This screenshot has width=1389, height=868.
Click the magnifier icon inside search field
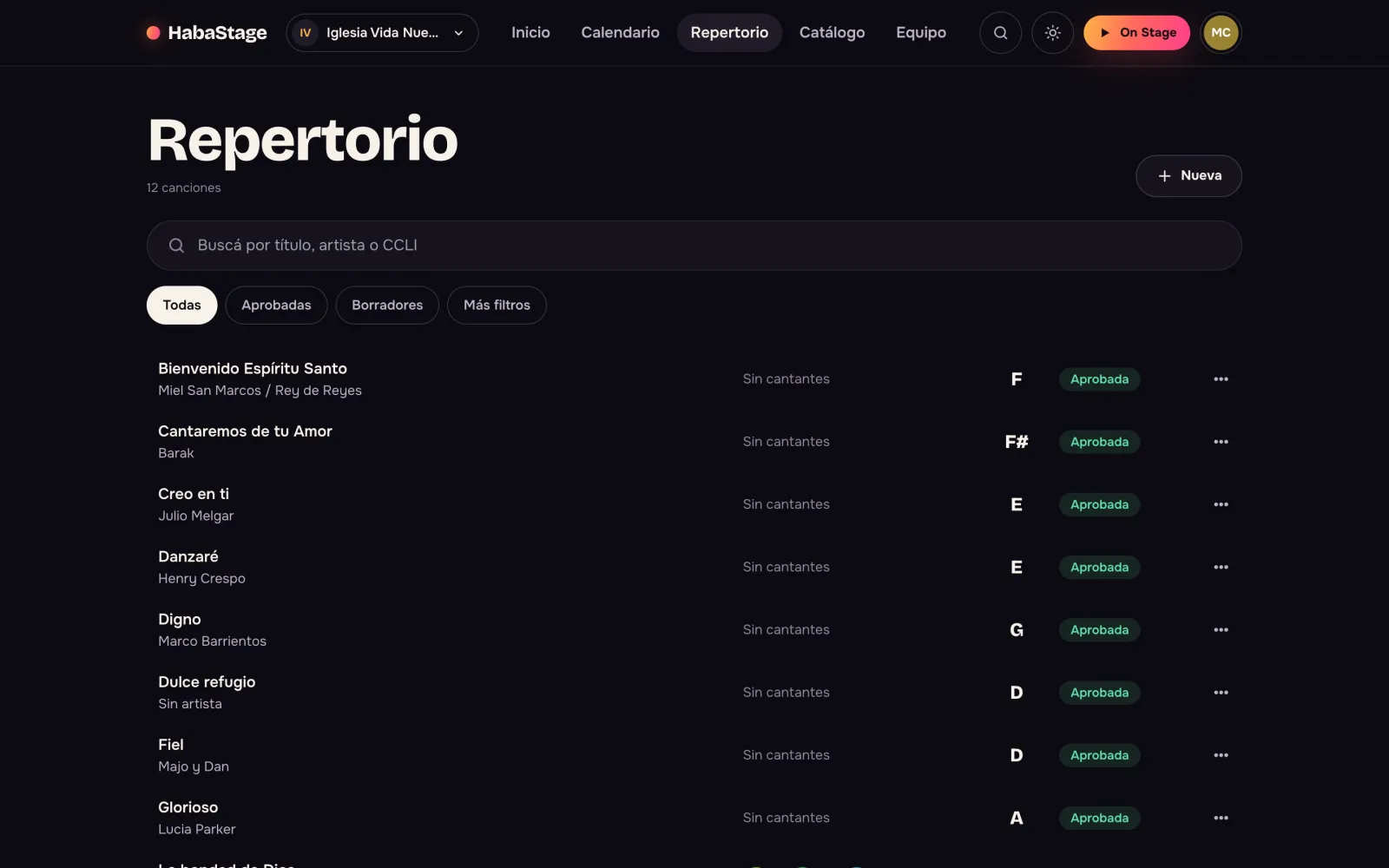[176, 246]
